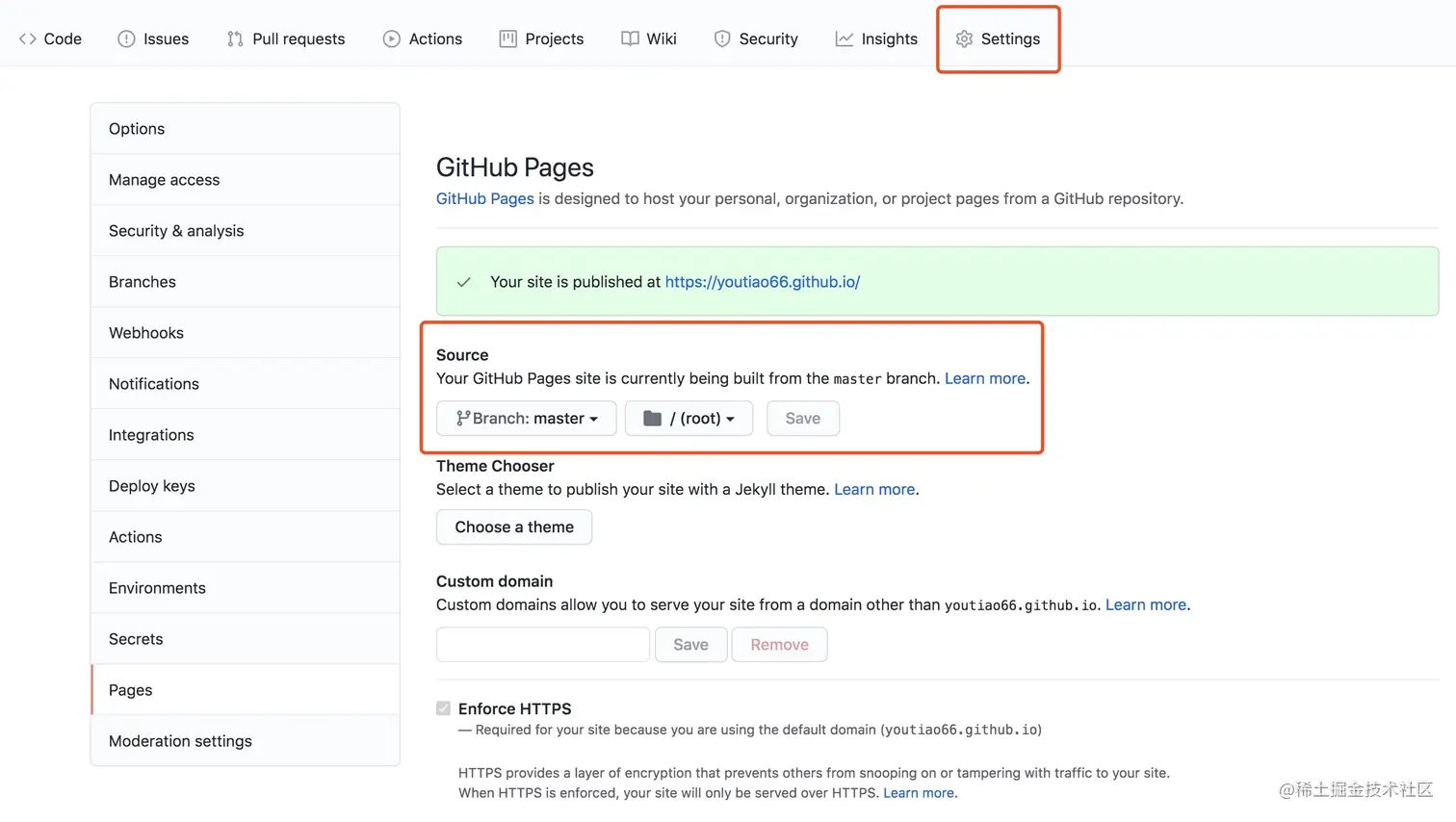1456x822 pixels.
Task: Select Branches in settings sidebar
Action: click(x=245, y=282)
